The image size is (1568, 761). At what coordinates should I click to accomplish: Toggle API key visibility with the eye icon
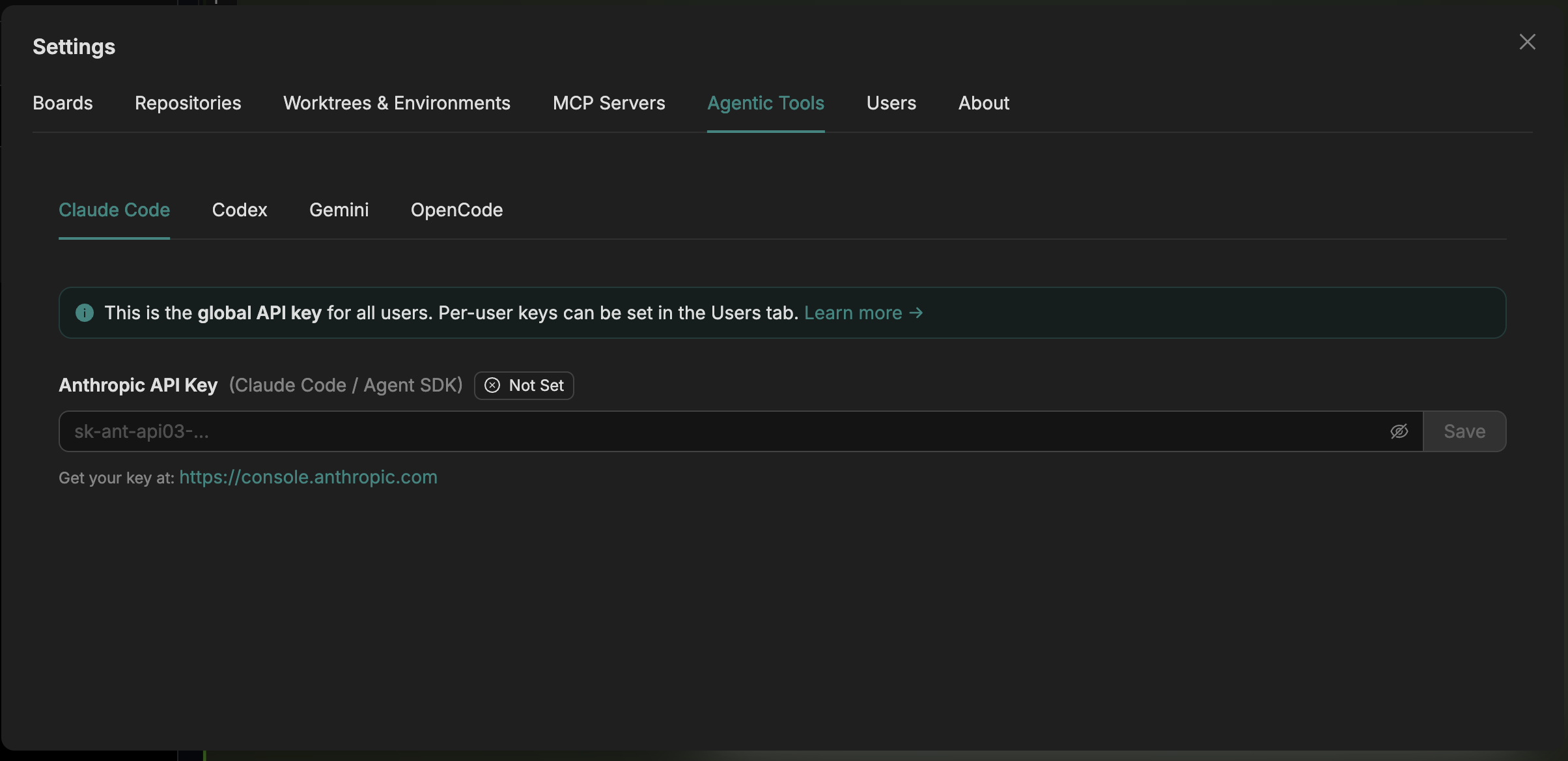click(x=1400, y=431)
